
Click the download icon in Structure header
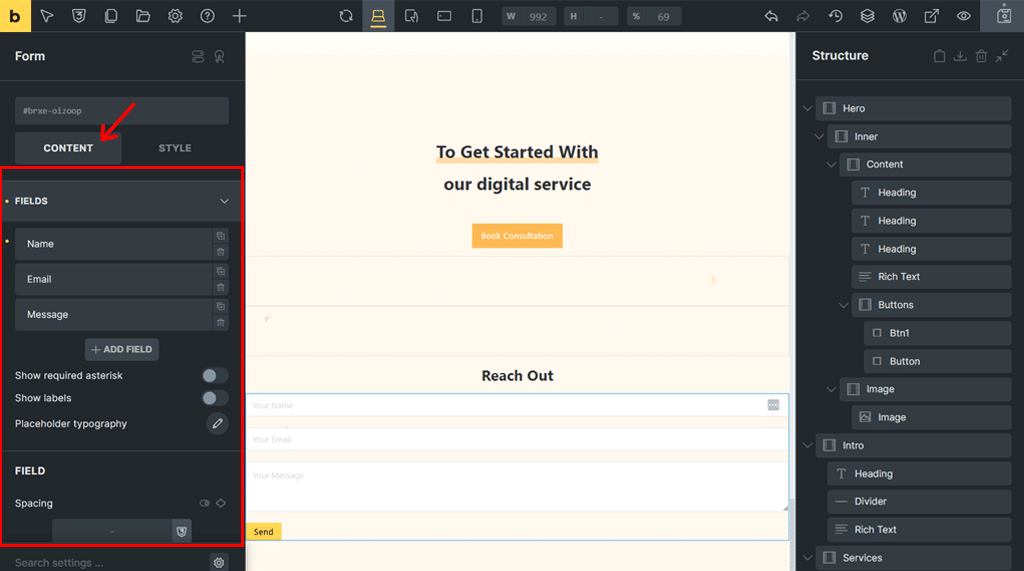point(960,56)
